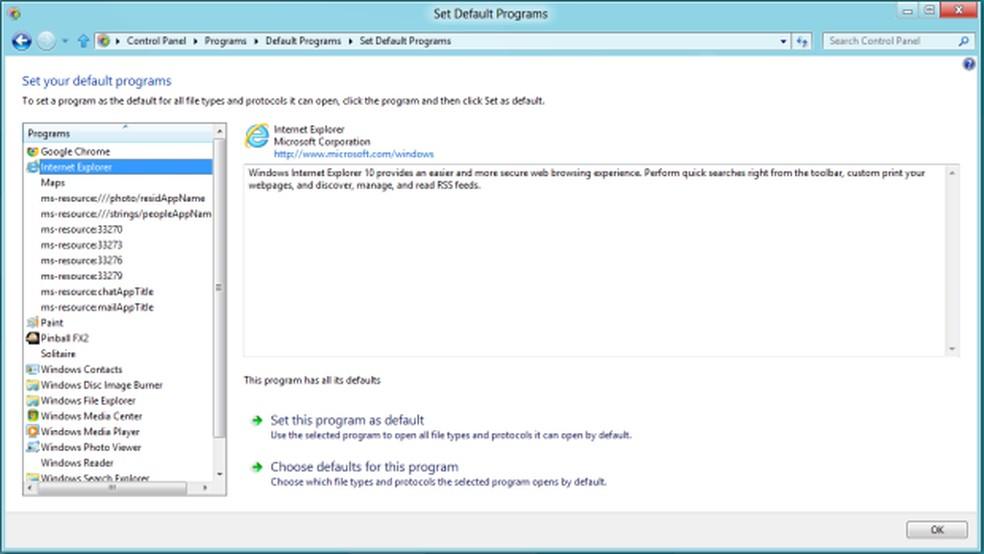Click the Back navigation arrow
The height and width of the screenshot is (554, 984).
[x=21, y=41]
